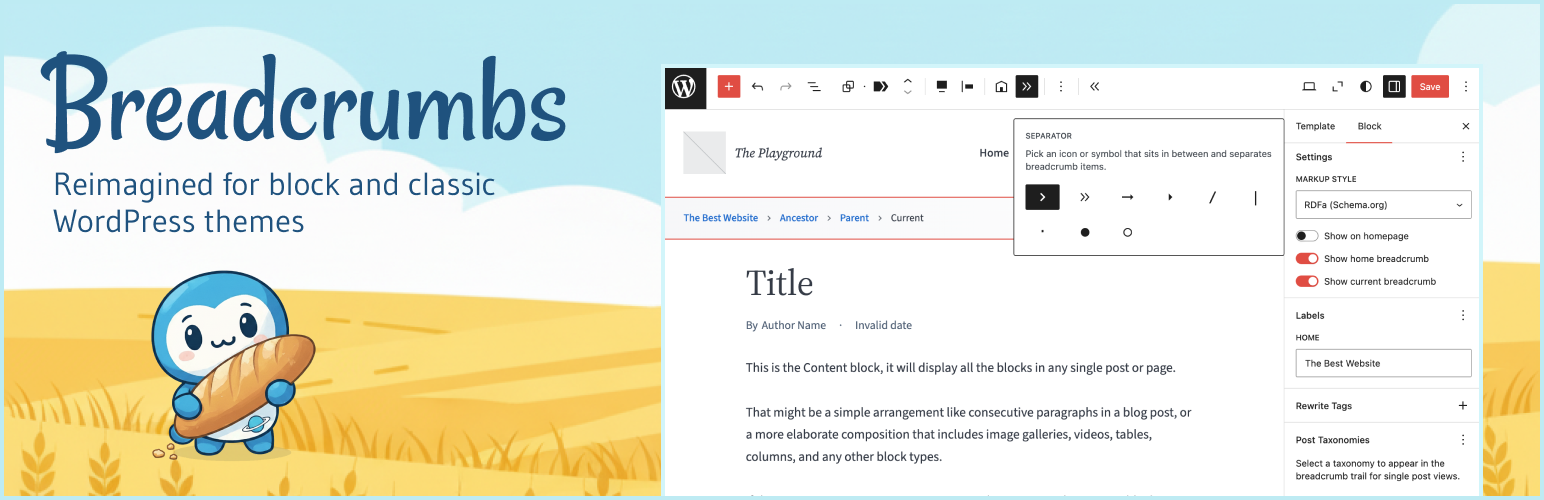This screenshot has width=1544, height=500.
Task: Click the Parent breadcrumb link
Action: click(x=854, y=218)
